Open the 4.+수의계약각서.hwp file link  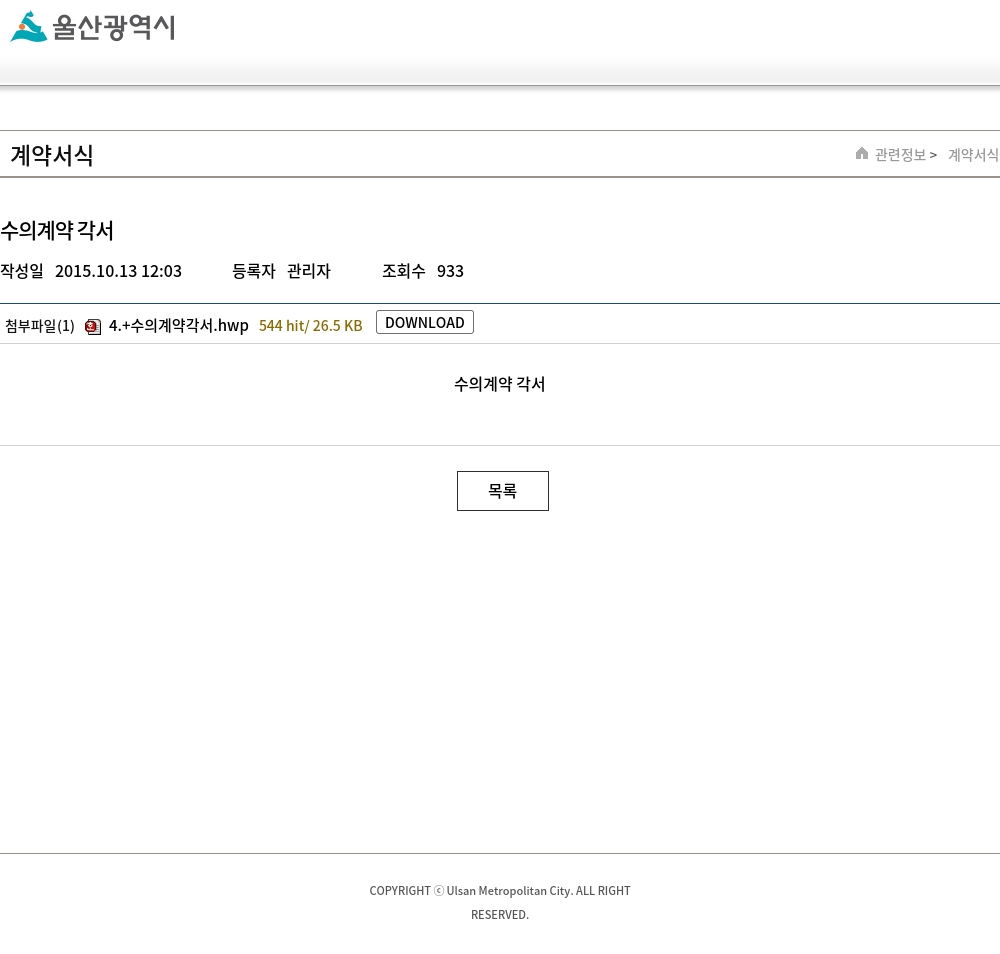pos(178,325)
